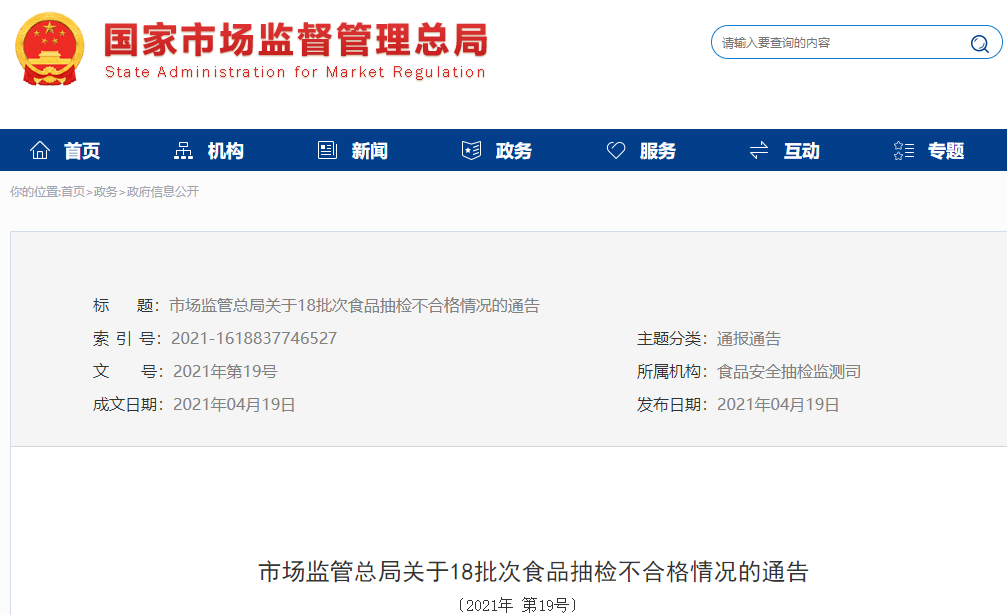Follow the 政府信息公开 breadcrumb link
Screen dimensions: 1007x615
[162, 191]
